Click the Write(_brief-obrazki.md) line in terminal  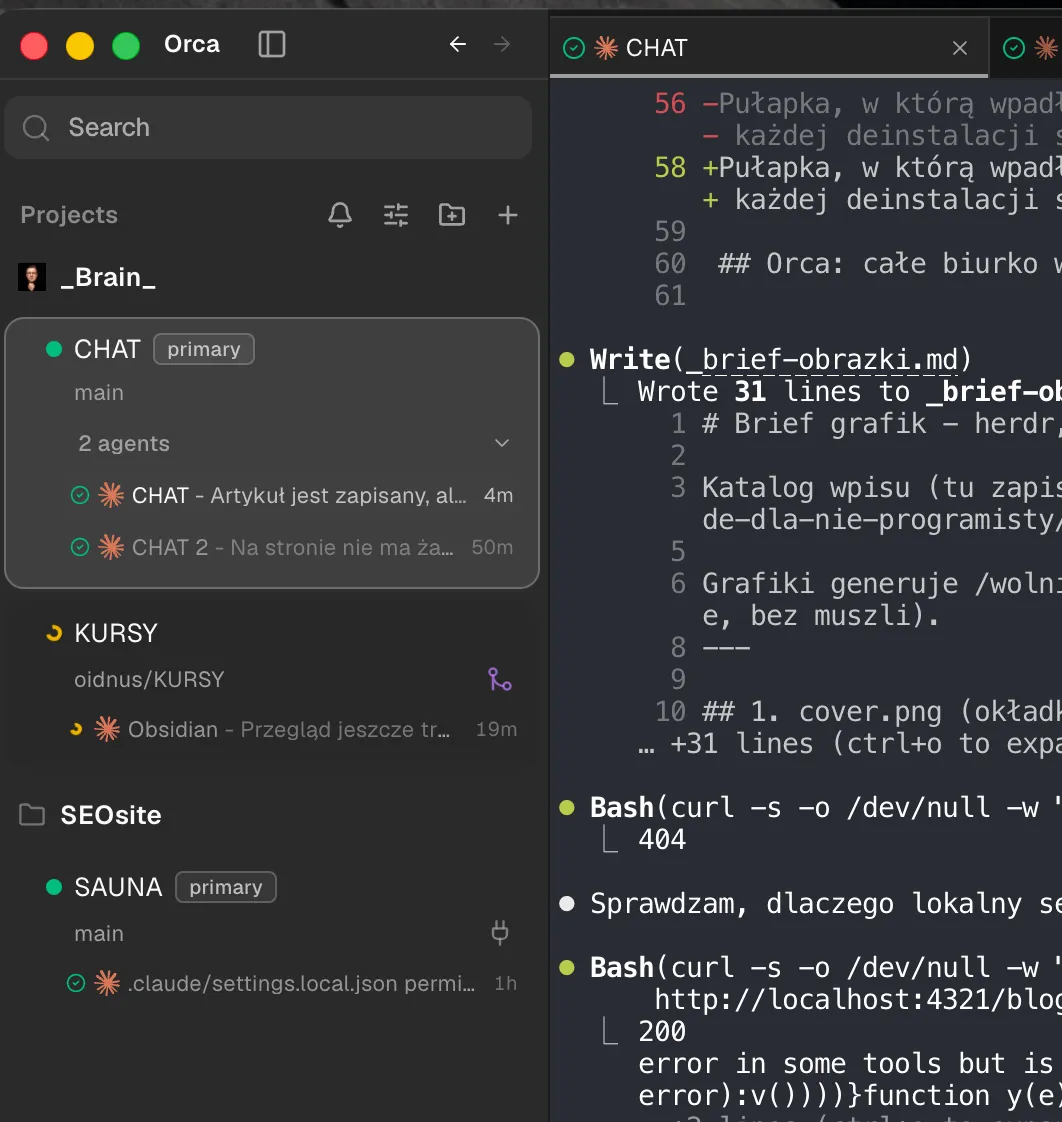[x=780, y=359]
